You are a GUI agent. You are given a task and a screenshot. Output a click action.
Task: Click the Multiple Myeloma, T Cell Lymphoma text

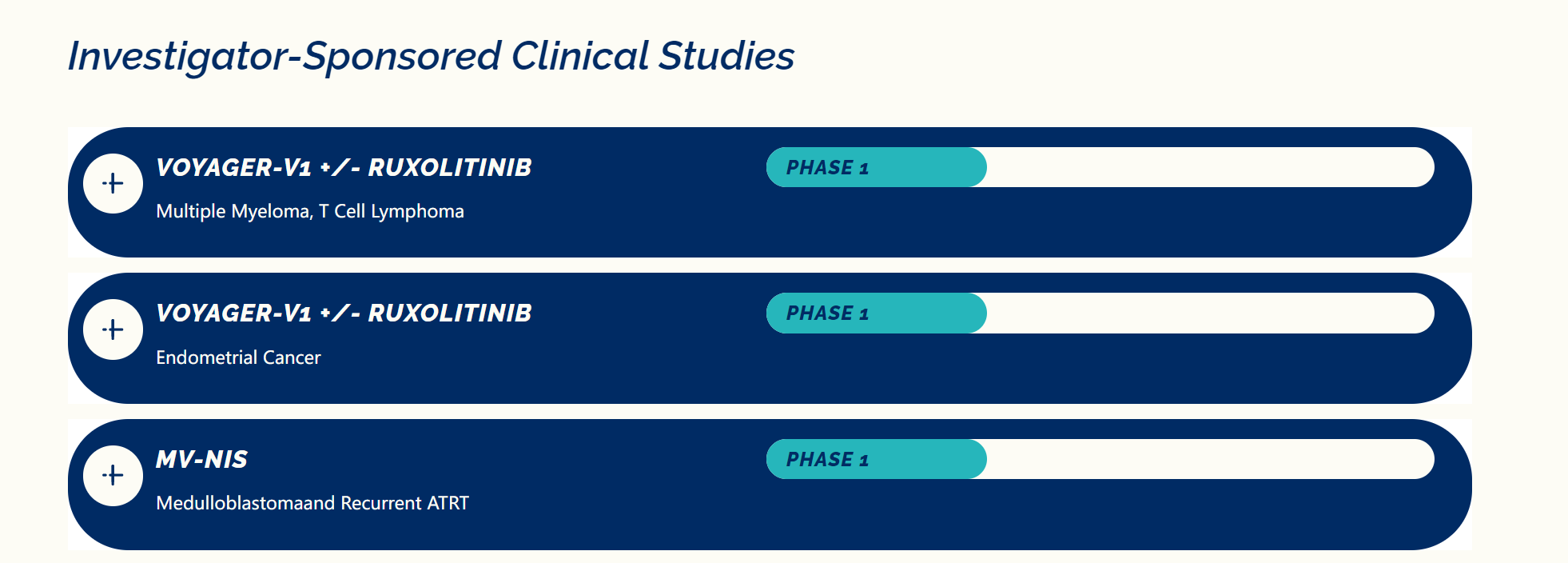[310, 211]
